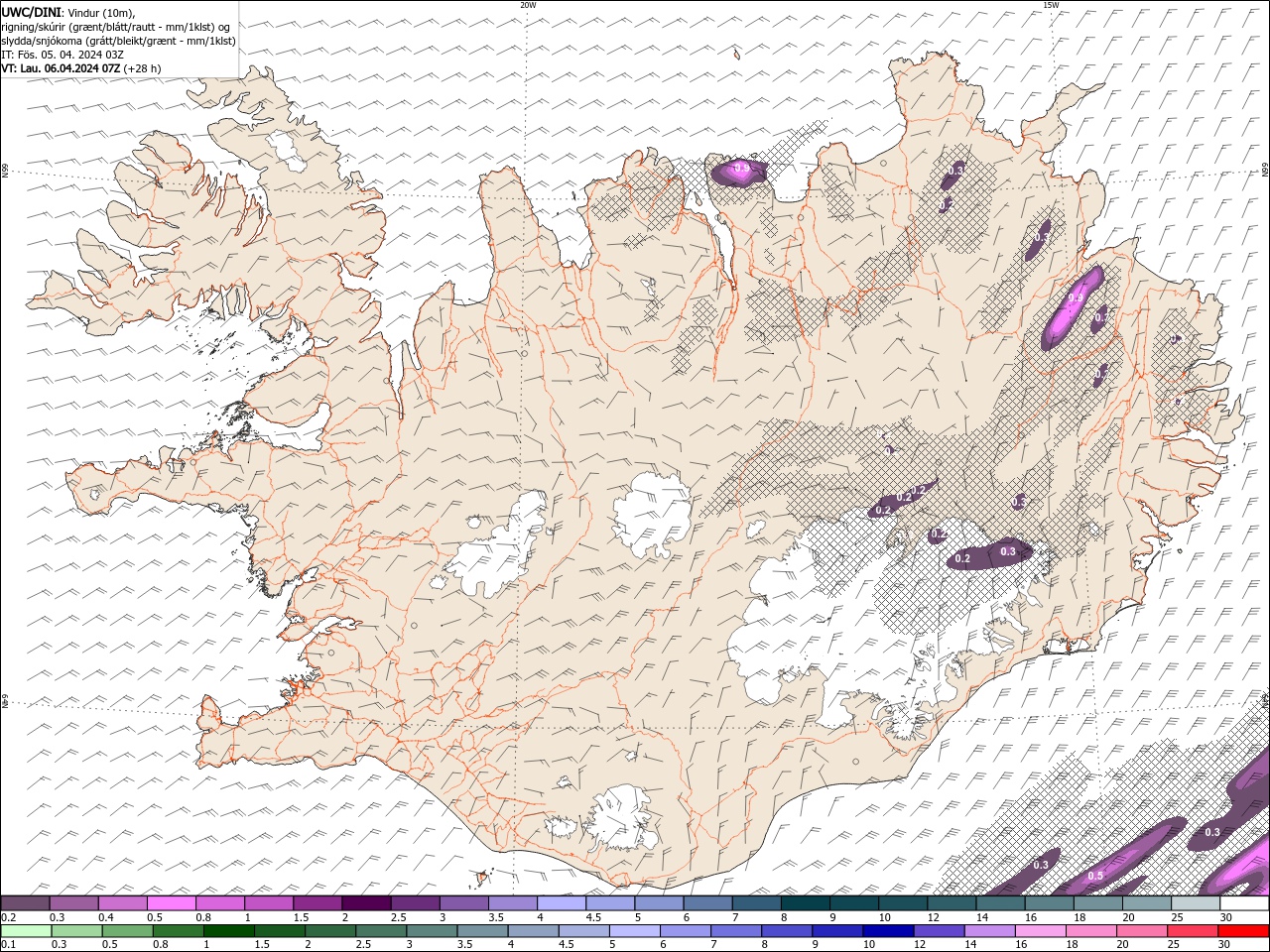Click the '0.1' label in the lower legend row
This screenshot has width=1270, height=952.
[x=8, y=944]
